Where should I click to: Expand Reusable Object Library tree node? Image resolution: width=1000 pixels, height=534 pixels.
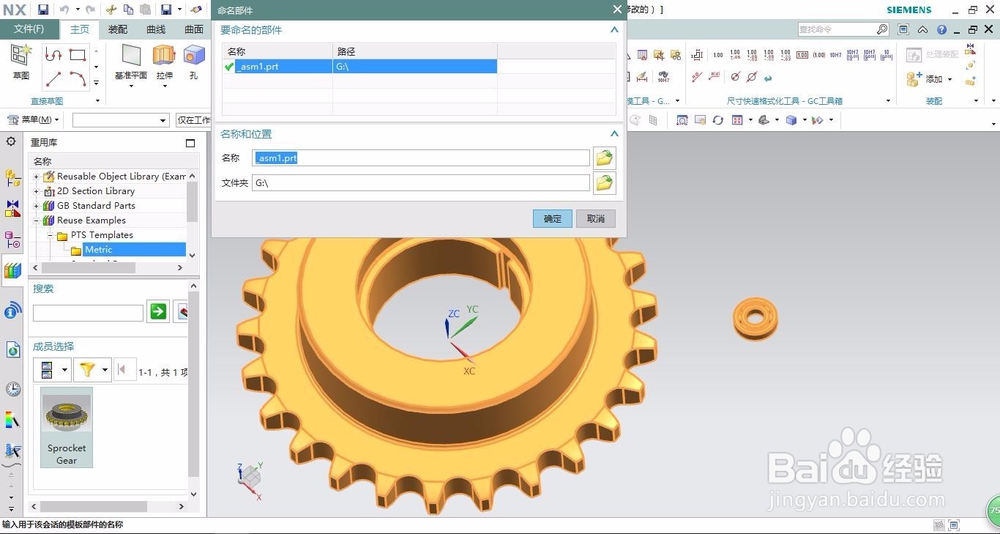click(x=36, y=176)
